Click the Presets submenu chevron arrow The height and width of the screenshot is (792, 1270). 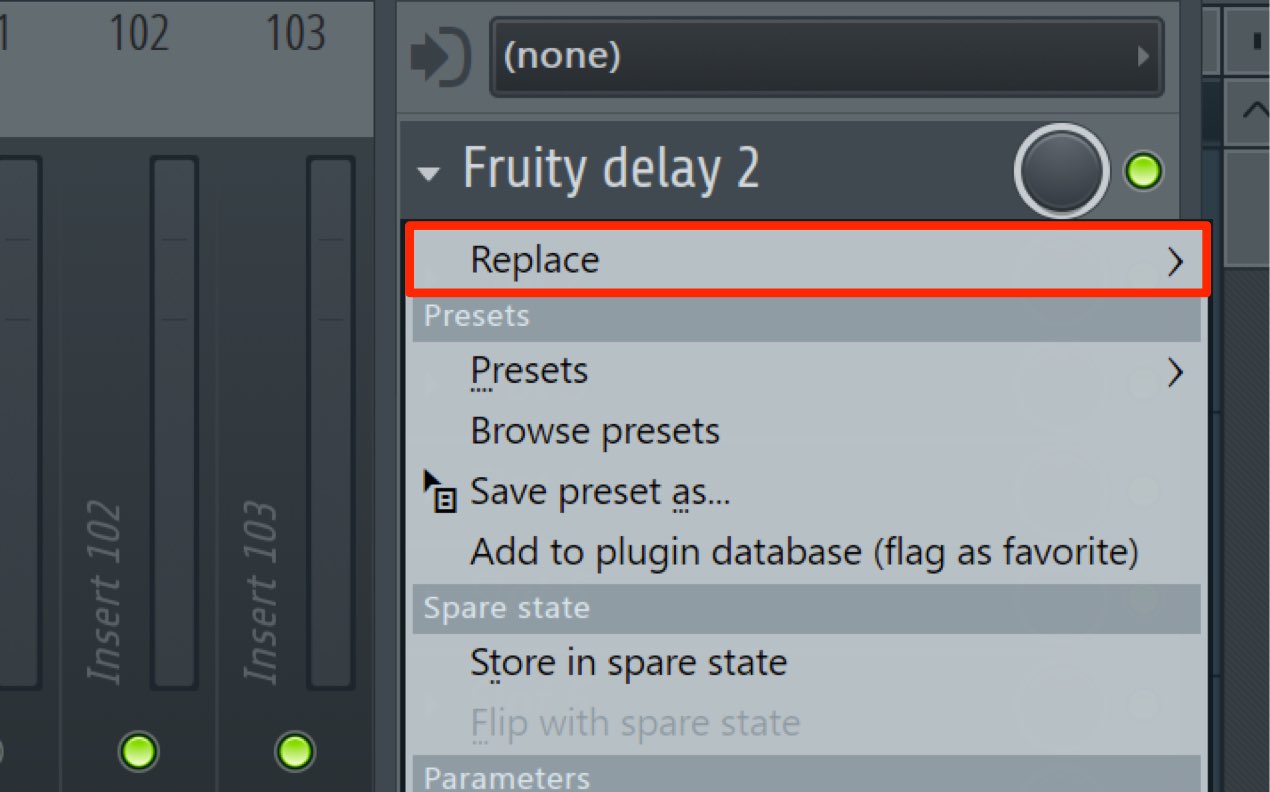coord(1175,372)
